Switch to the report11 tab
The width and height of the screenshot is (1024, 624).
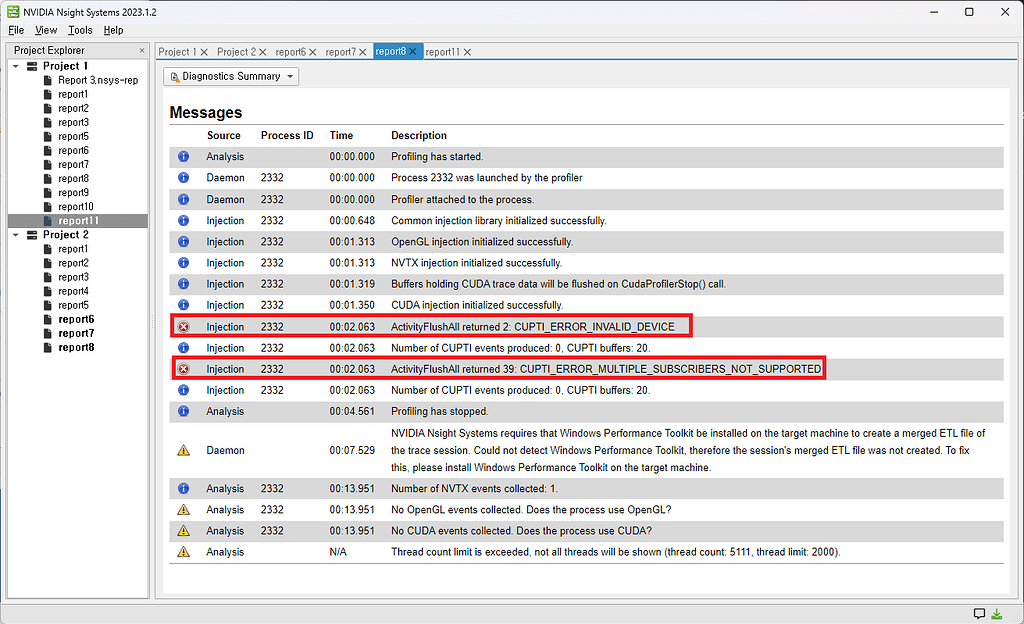coord(442,52)
